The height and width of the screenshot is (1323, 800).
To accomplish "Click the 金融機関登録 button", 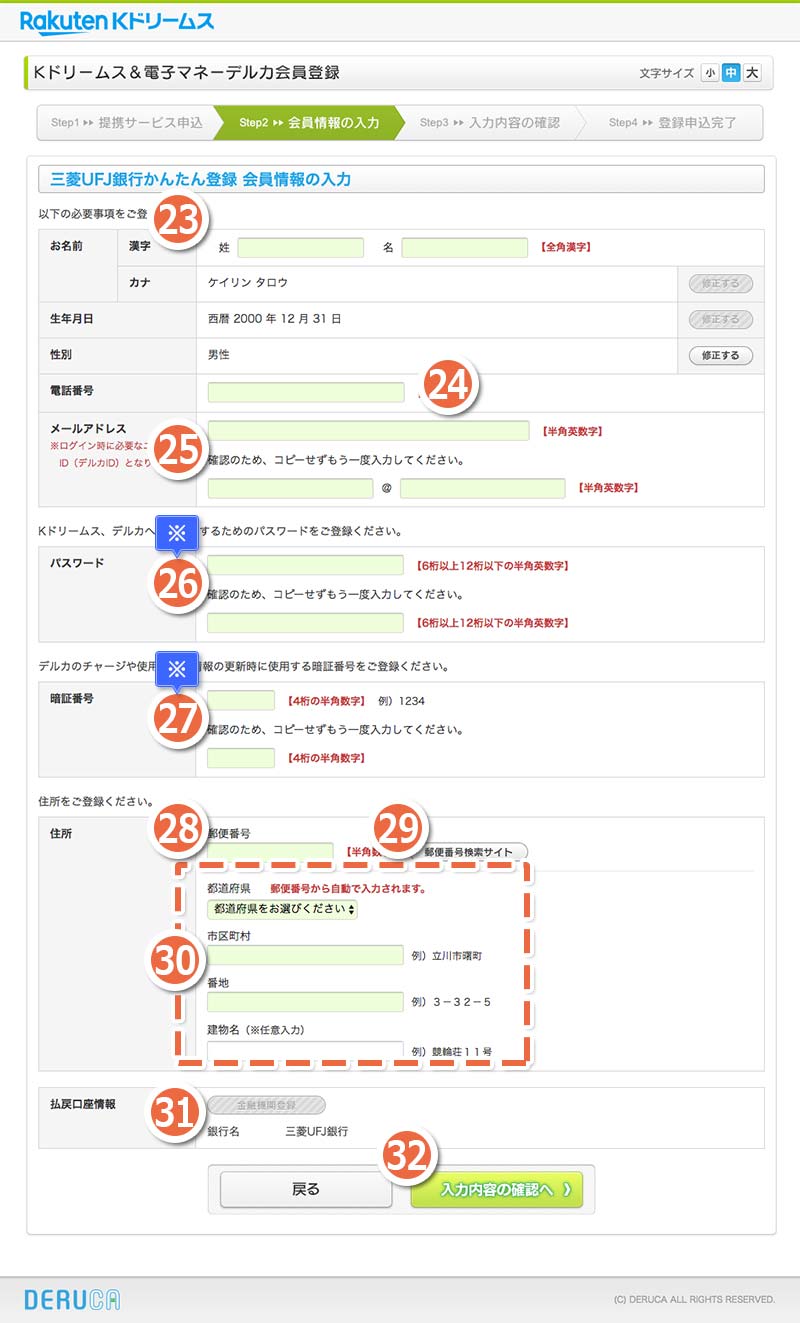I will click(266, 1105).
